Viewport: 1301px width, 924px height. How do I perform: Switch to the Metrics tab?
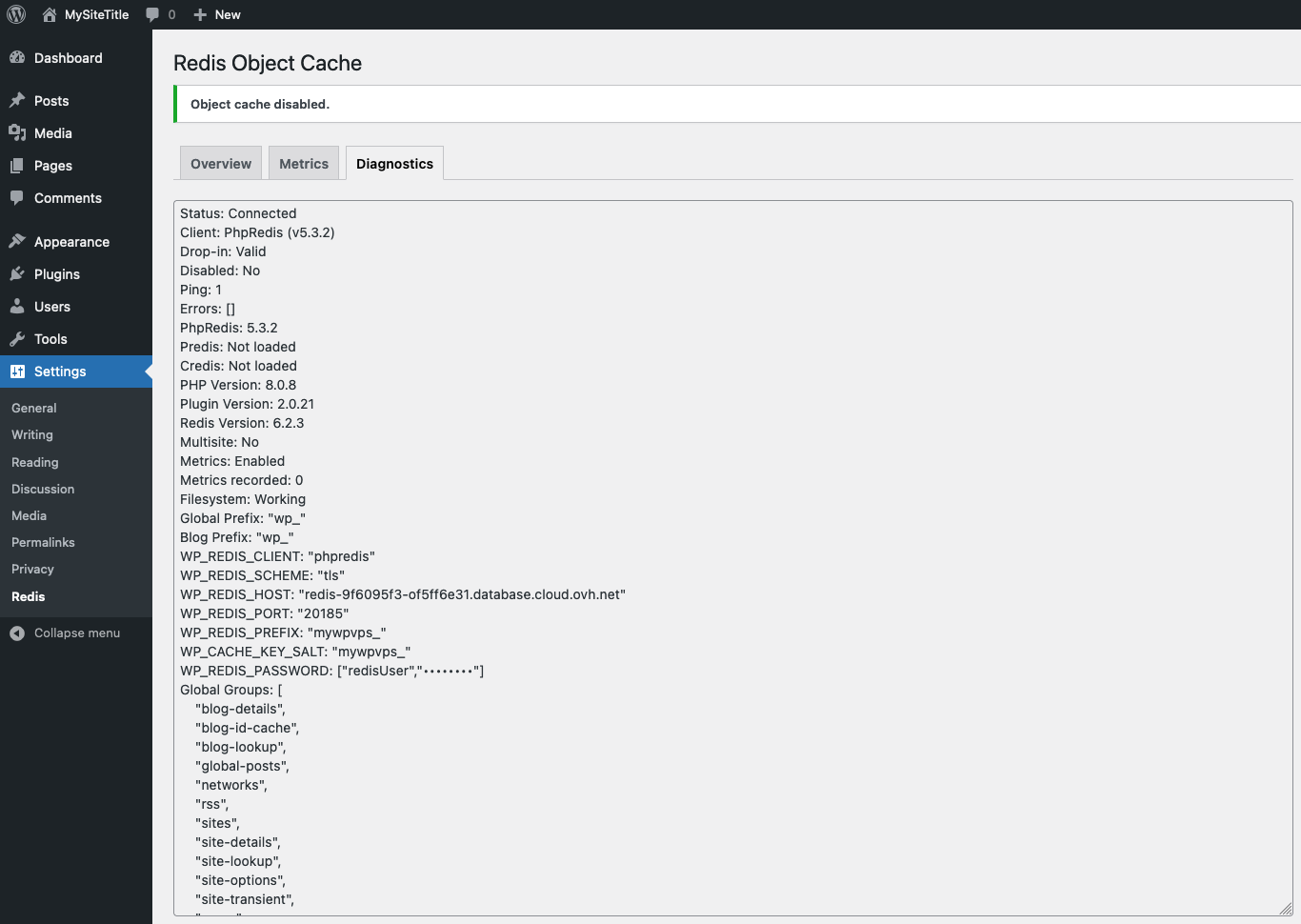(x=304, y=163)
